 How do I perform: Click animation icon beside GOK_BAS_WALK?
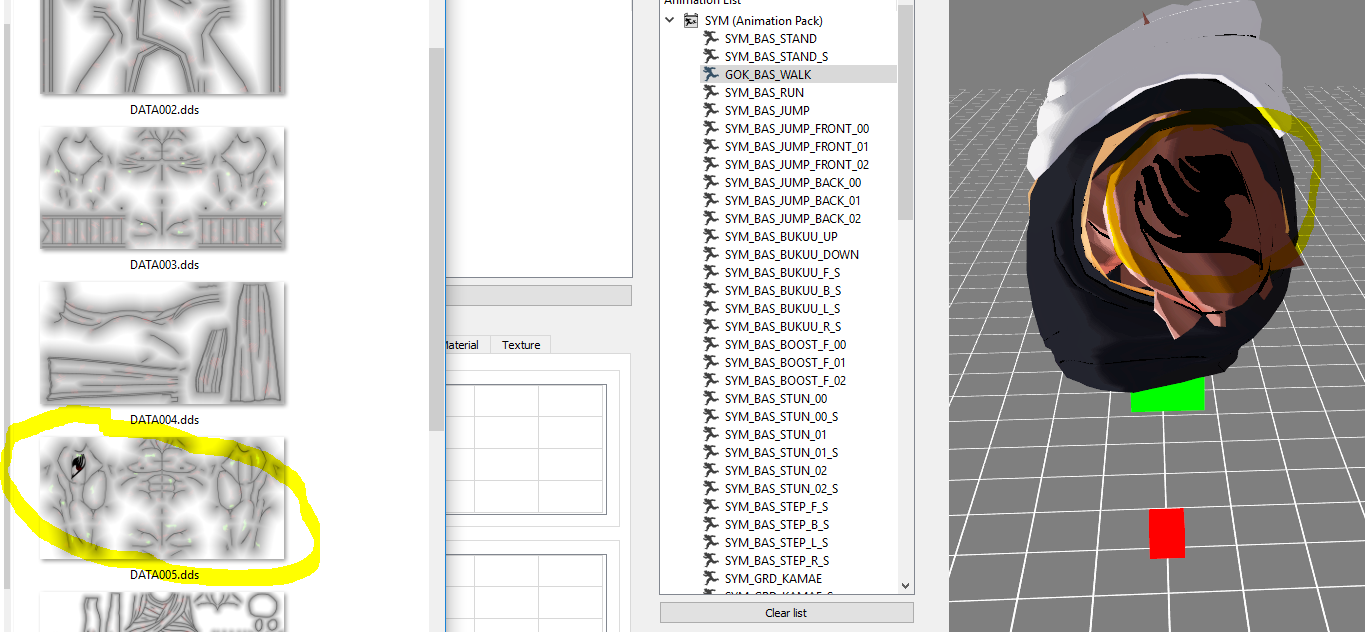point(712,74)
